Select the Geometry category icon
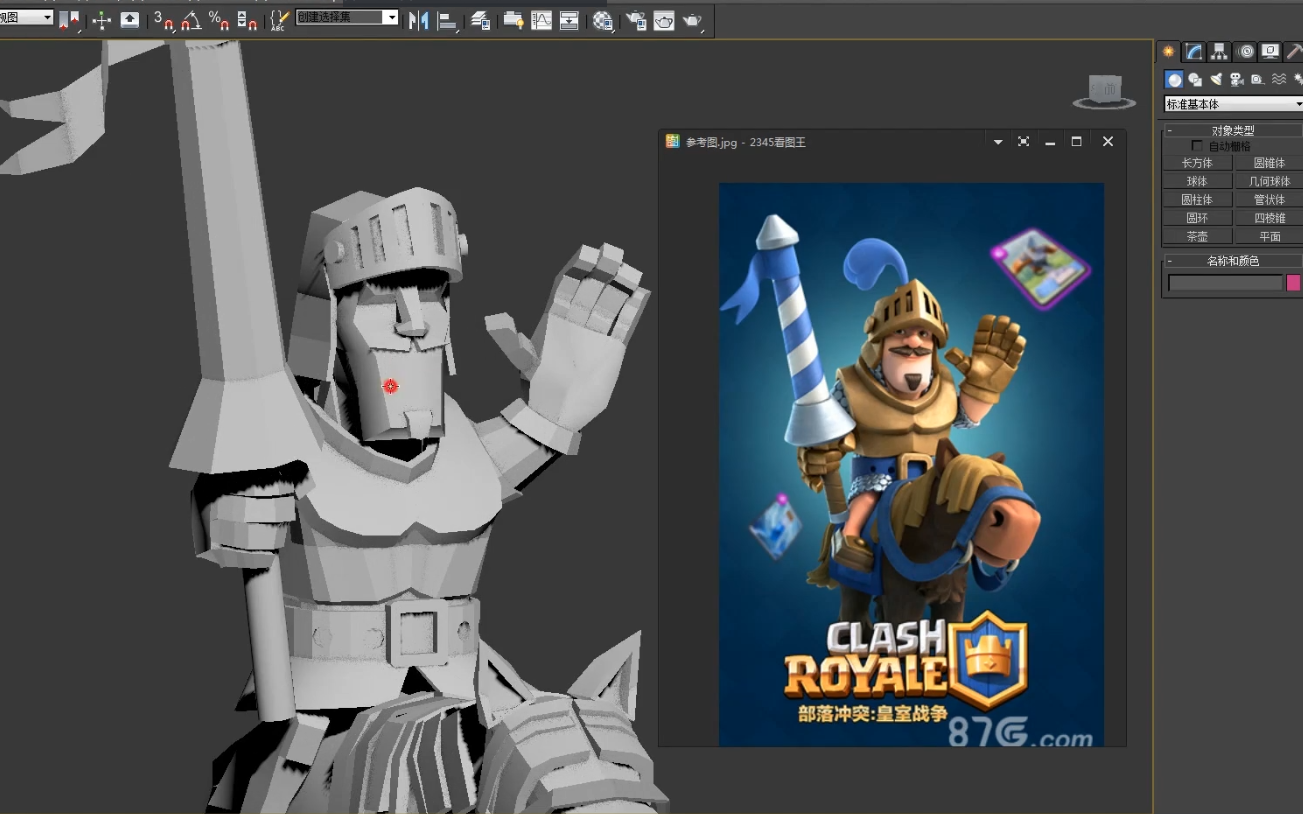 click(x=1174, y=79)
